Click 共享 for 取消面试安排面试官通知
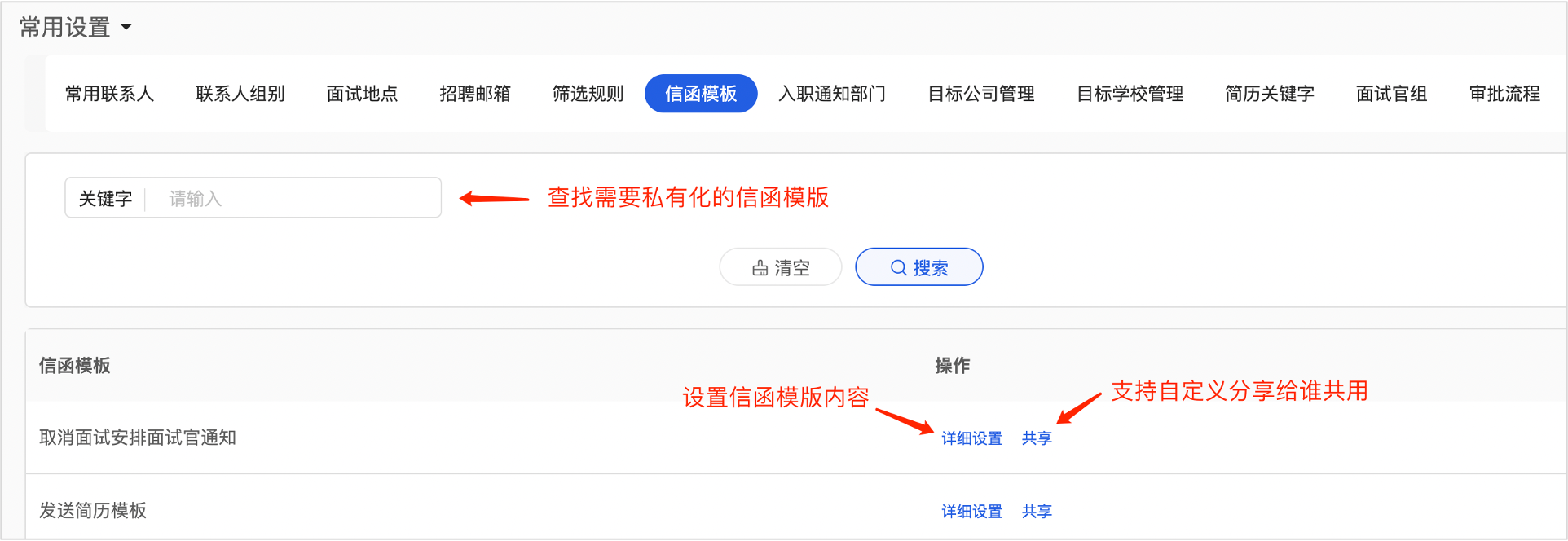 (1037, 438)
